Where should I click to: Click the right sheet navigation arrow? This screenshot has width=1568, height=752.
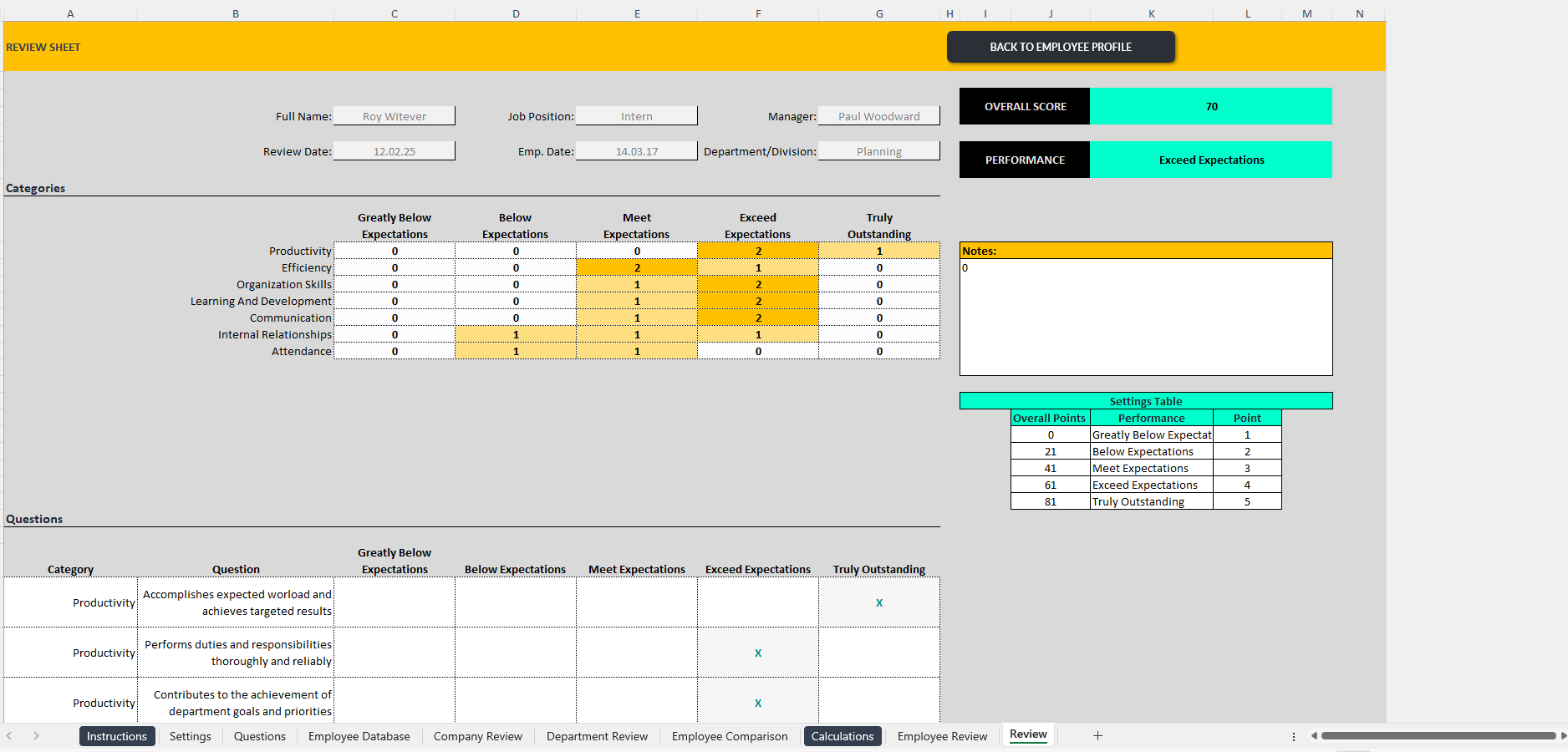click(x=36, y=736)
